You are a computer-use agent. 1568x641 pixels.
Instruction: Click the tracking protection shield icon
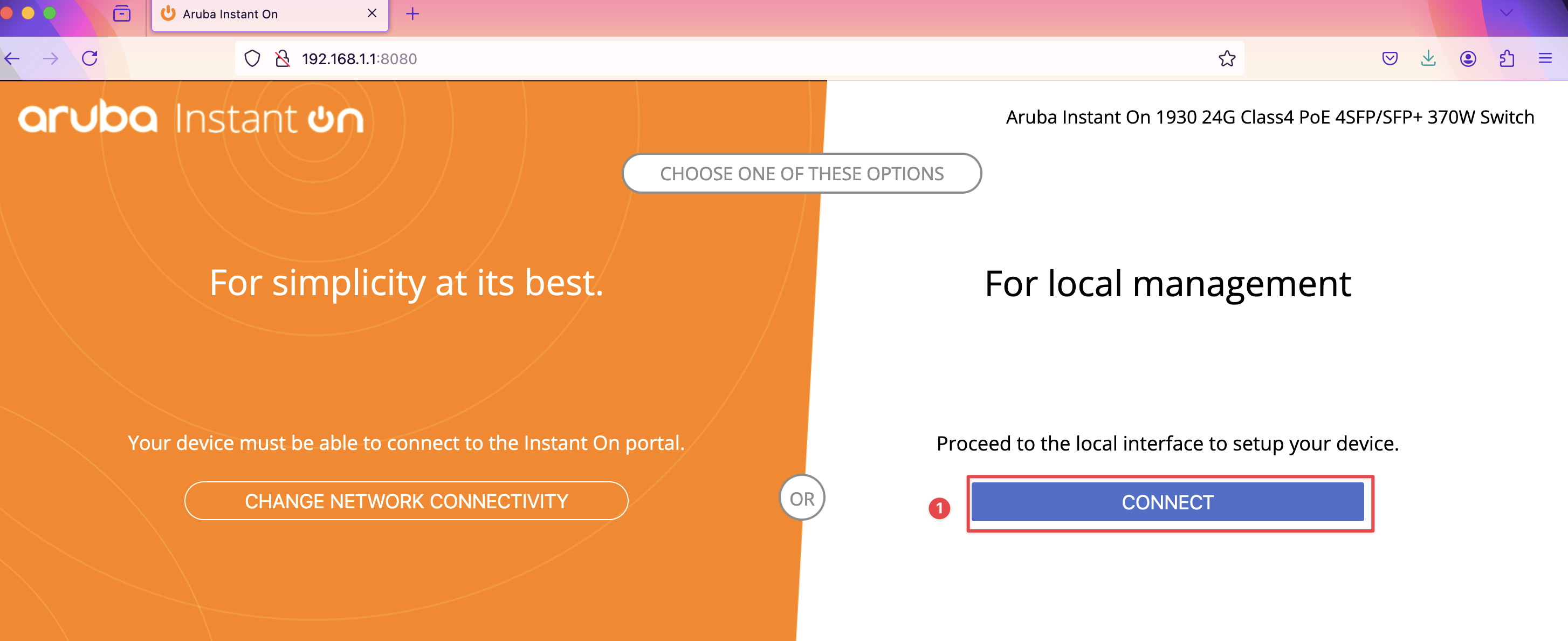coord(252,58)
